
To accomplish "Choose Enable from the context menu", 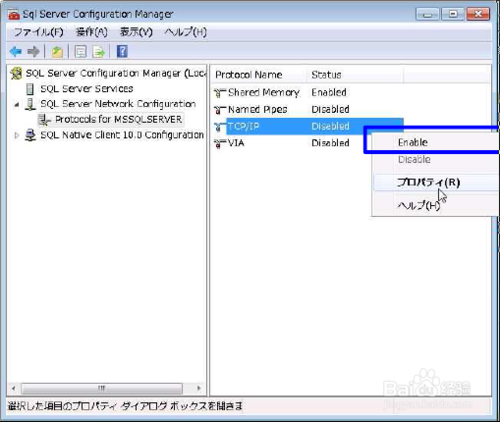I will coord(435,142).
